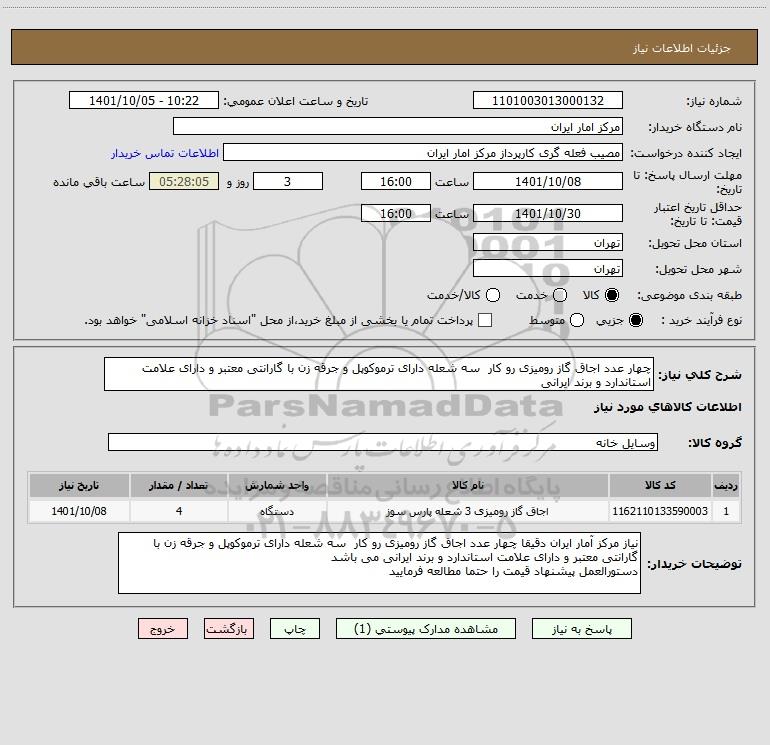Click the دستگاه unit cell
This screenshot has height=745, width=770.
(277, 511)
